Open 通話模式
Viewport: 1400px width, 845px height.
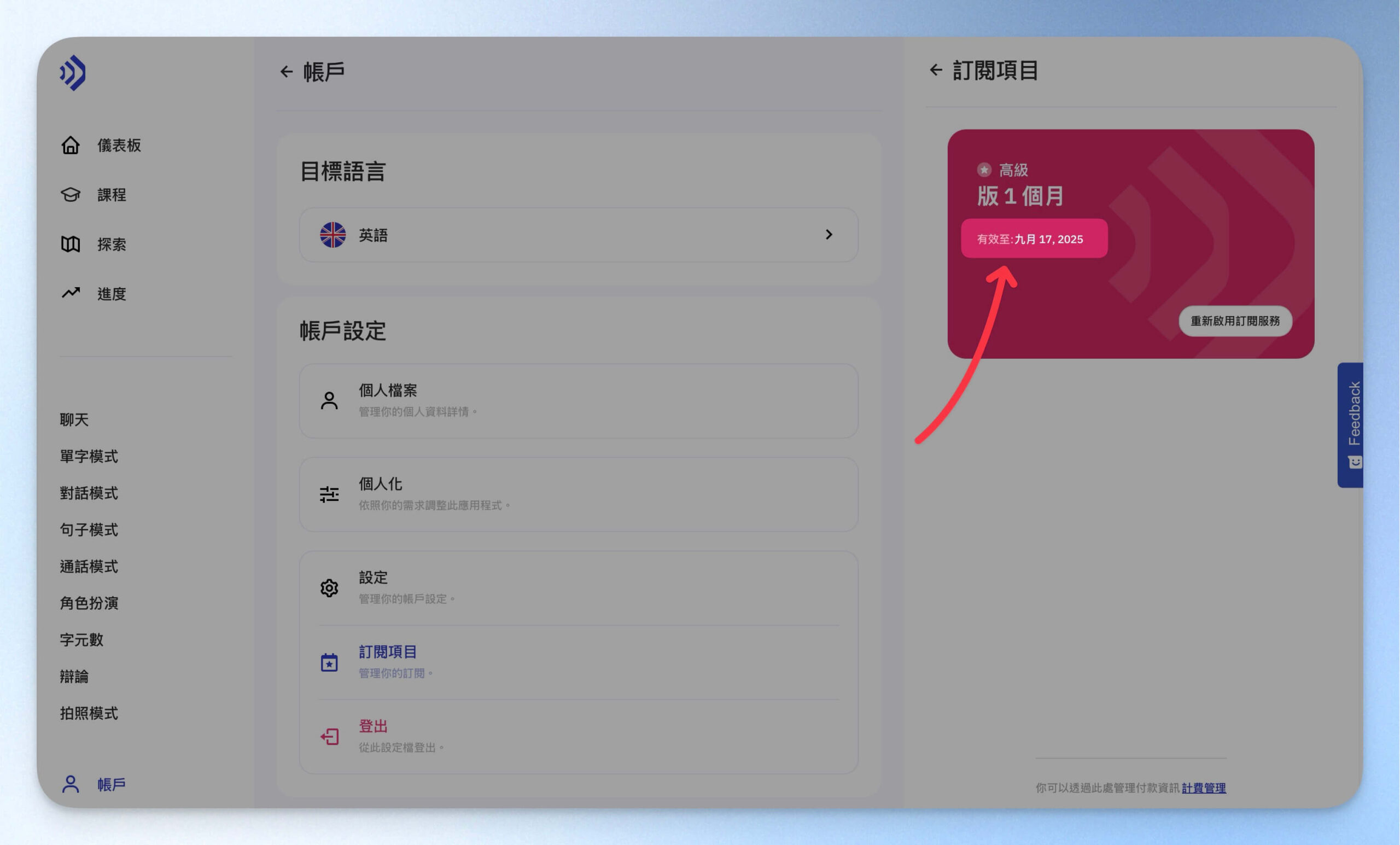(x=89, y=567)
